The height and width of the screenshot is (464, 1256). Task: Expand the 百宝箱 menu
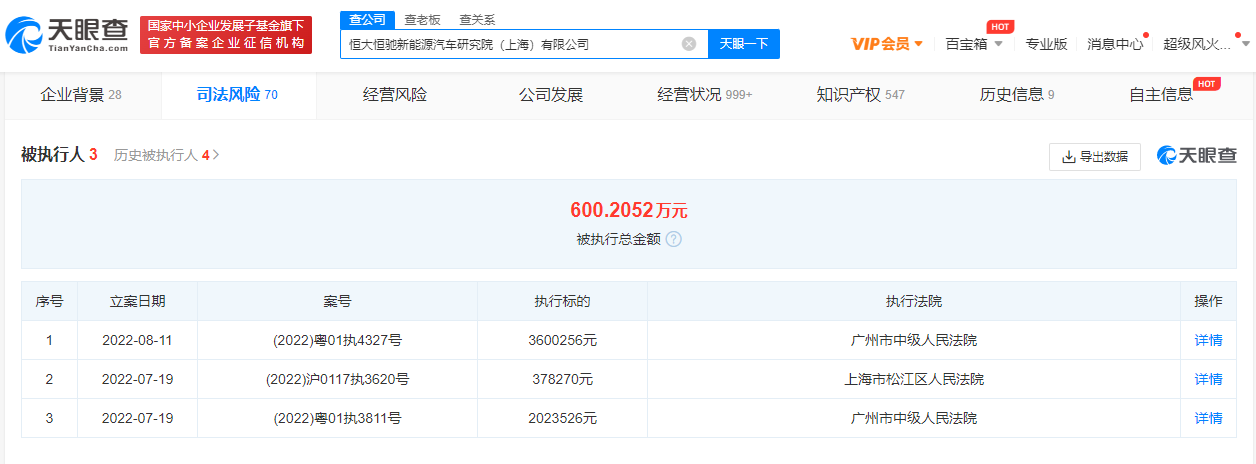974,44
